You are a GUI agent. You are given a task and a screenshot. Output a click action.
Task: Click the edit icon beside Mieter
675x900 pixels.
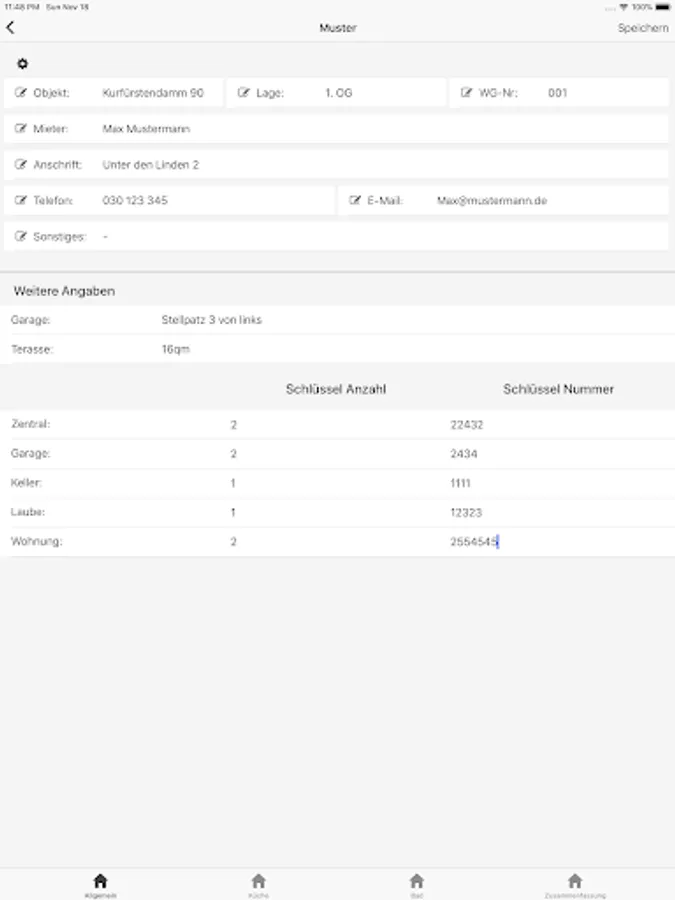[21, 129]
